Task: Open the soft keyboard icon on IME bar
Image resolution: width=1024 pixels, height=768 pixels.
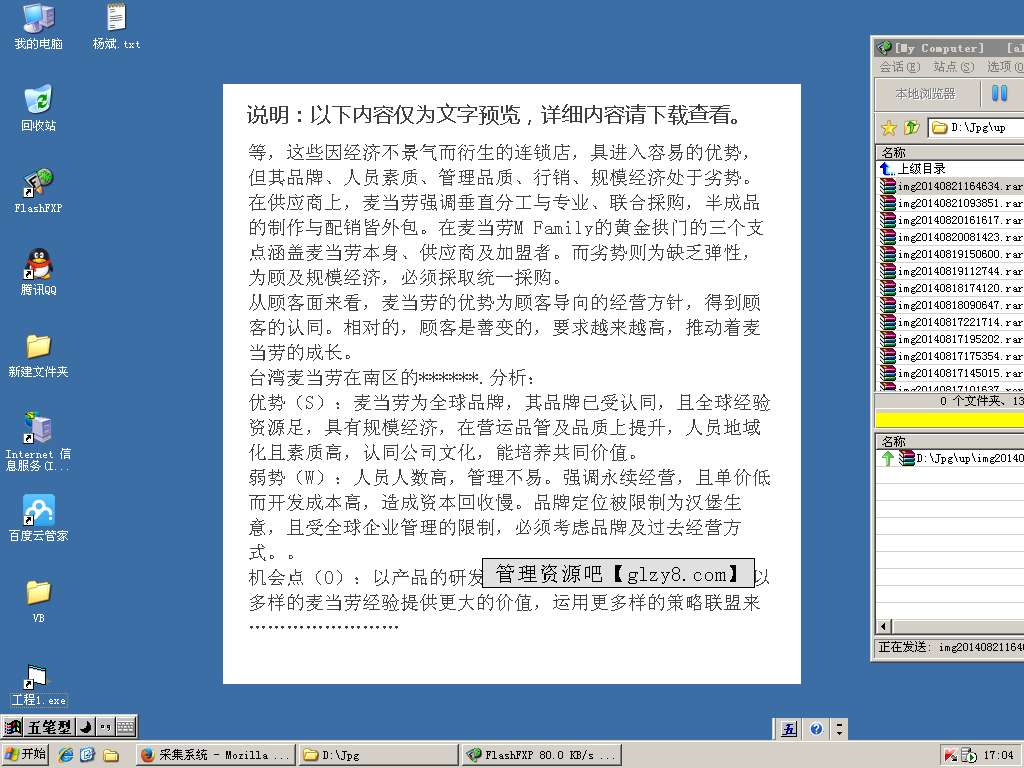Action: click(x=125, y=726)
